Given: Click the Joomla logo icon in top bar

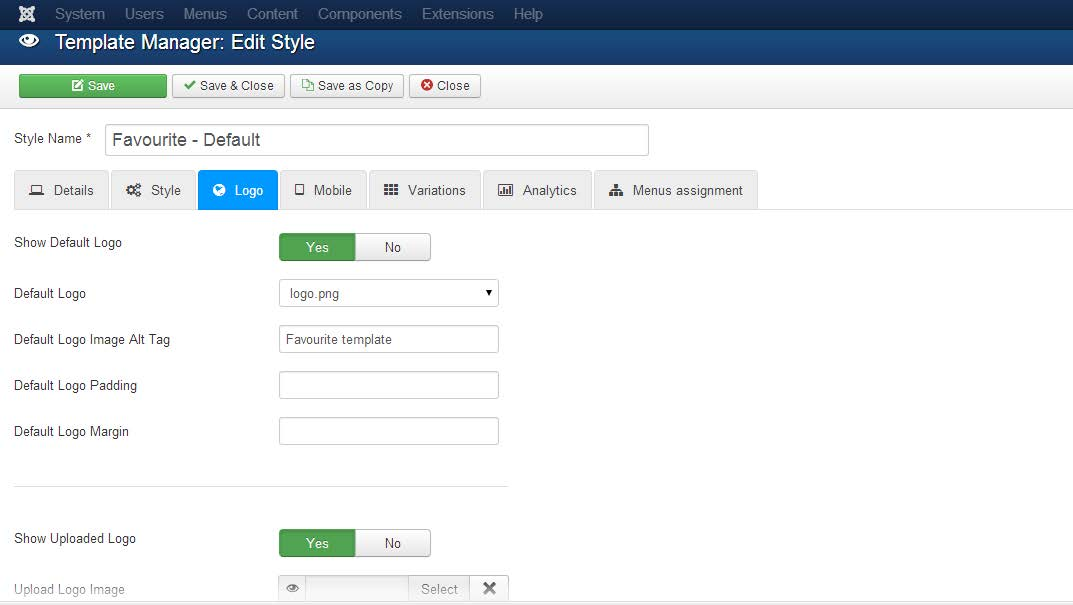Looking at the screenshot, I should coord(27,14).
